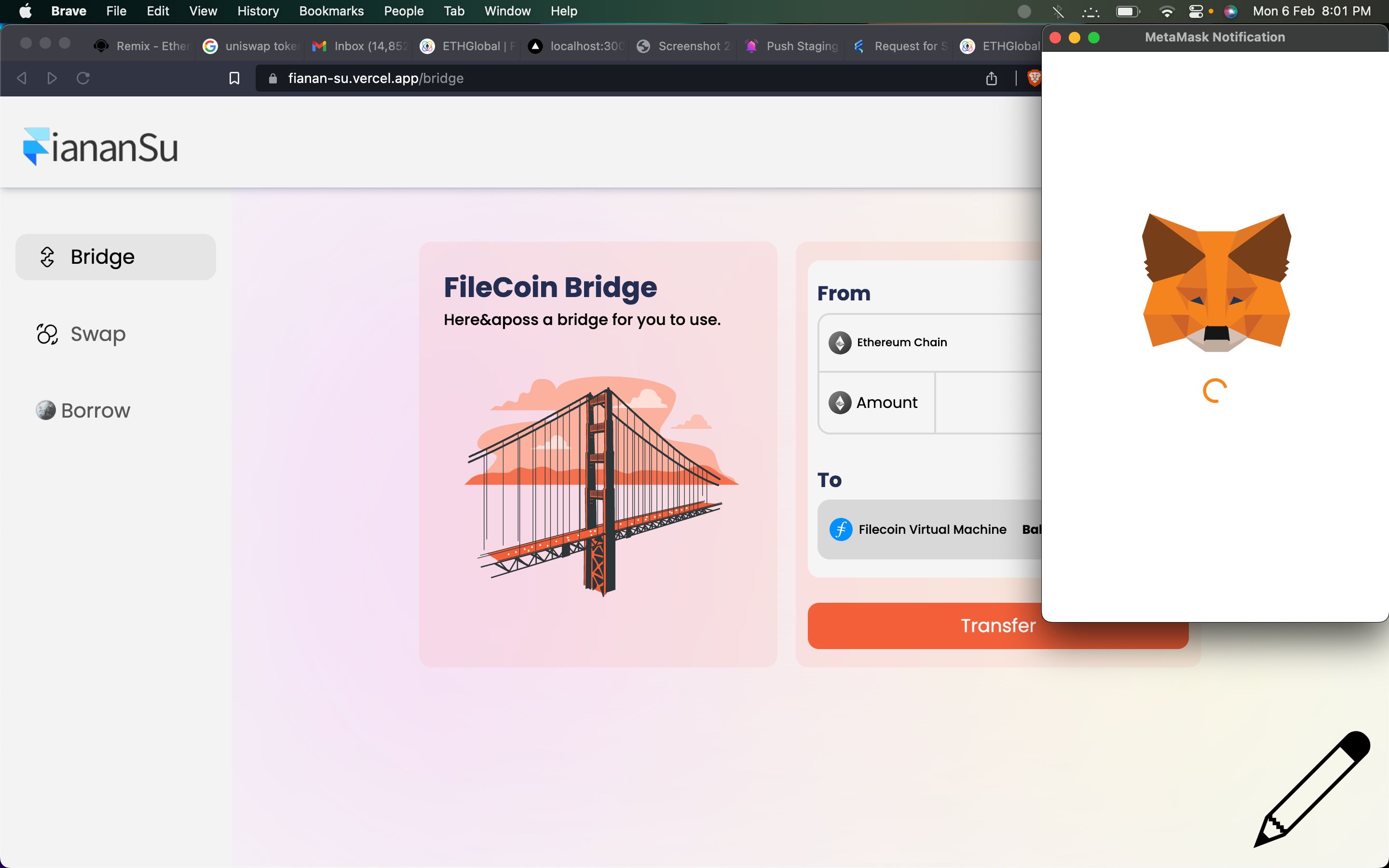
Task: Click the FiananSu logo
Action: pyautogui.click(x=100, y=147)
